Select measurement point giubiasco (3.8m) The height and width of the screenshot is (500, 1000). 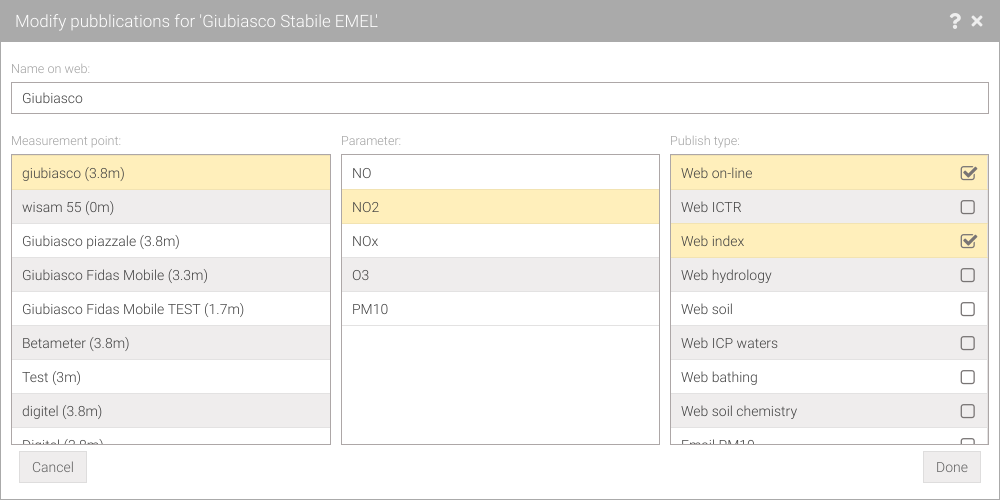171,173
